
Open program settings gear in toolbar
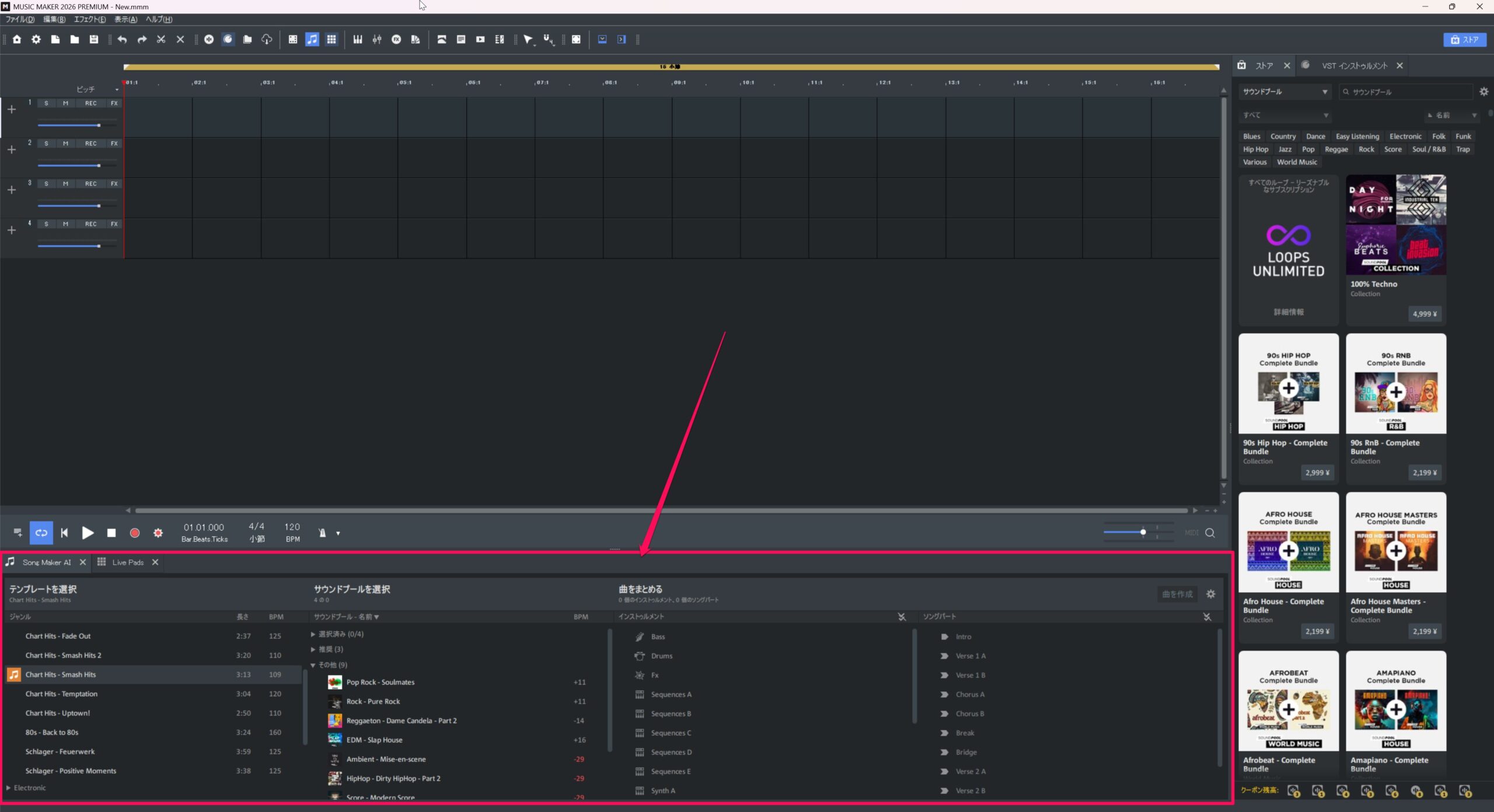click(x=36, y=39)
